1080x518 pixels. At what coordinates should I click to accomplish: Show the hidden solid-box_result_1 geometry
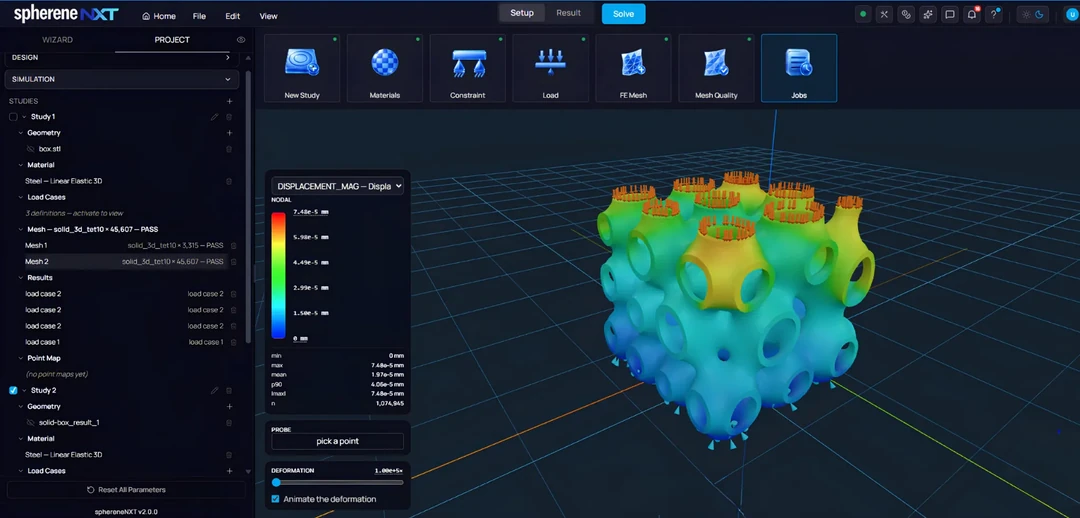coord(30,422)
